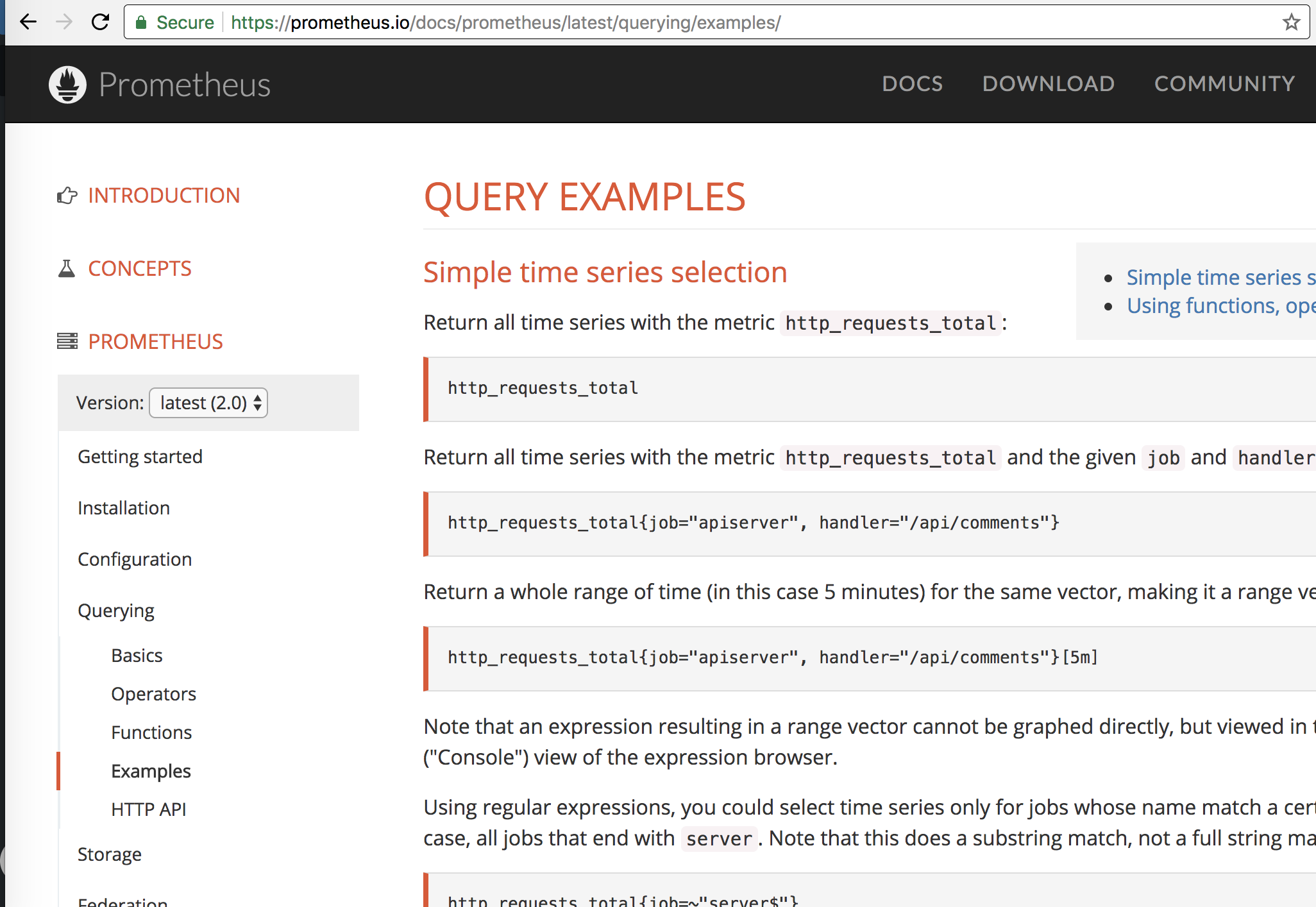Screen dimensions: 1316x907
Task: Expand the Querying section in sidebar
Action: point(116,610)
